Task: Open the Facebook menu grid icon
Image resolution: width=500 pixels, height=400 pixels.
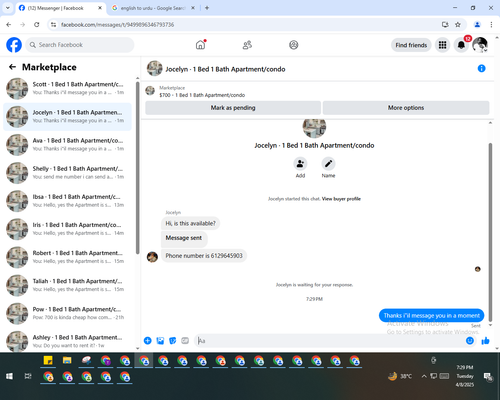Action: [x=442, y=45]
